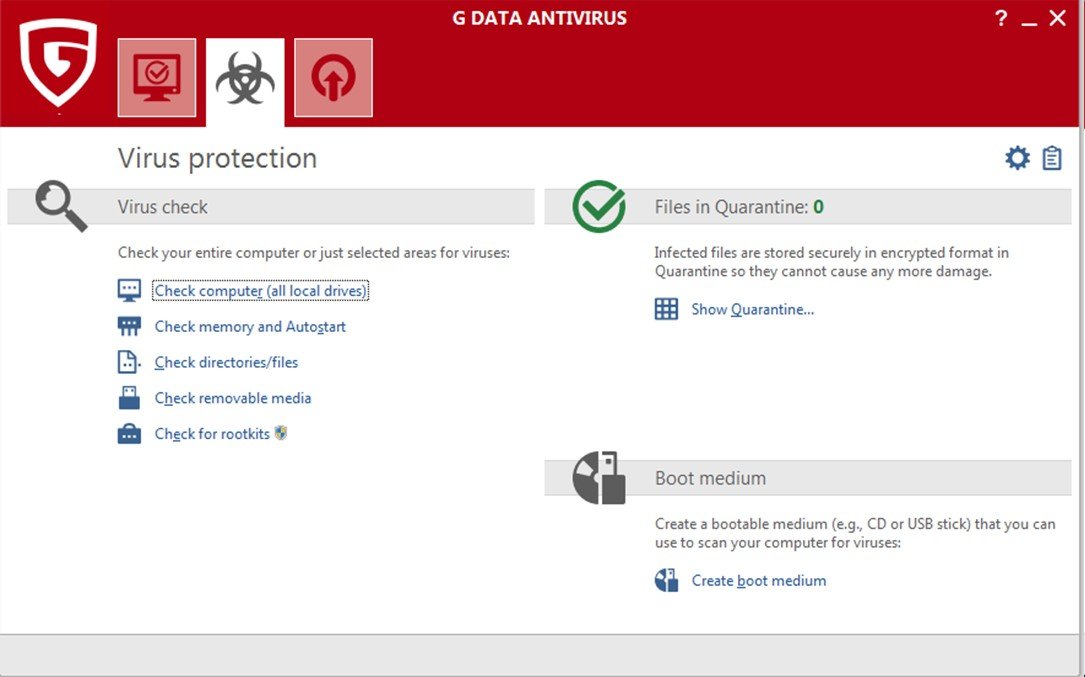
Task: Click the magnifier Virus check icon
Action: [x=61, y=206]
